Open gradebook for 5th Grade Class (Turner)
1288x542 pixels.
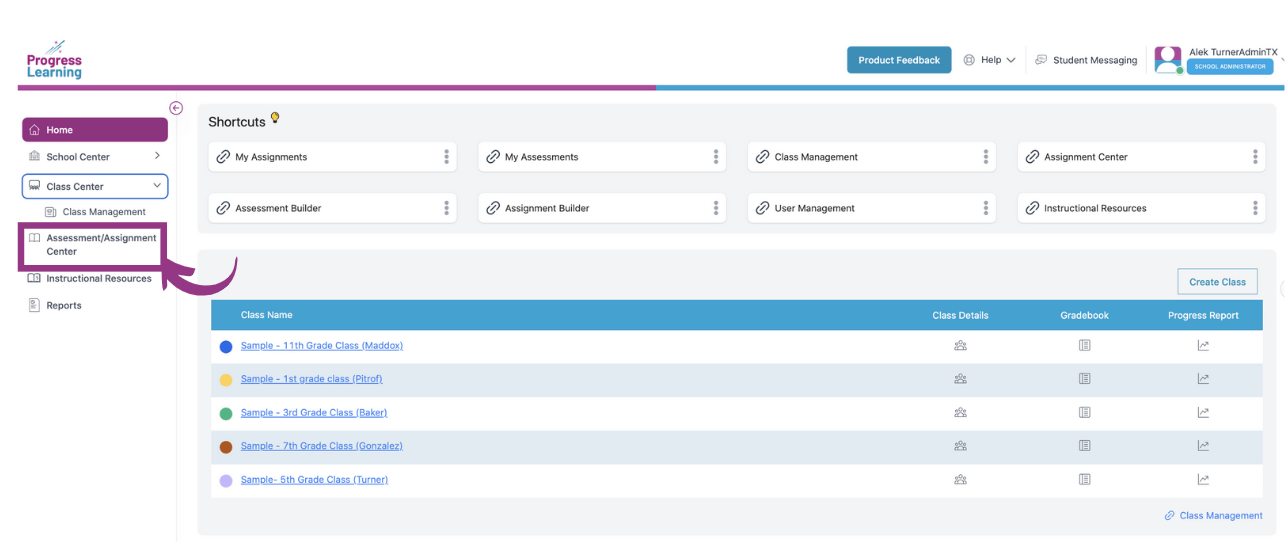click(1084, 480)
